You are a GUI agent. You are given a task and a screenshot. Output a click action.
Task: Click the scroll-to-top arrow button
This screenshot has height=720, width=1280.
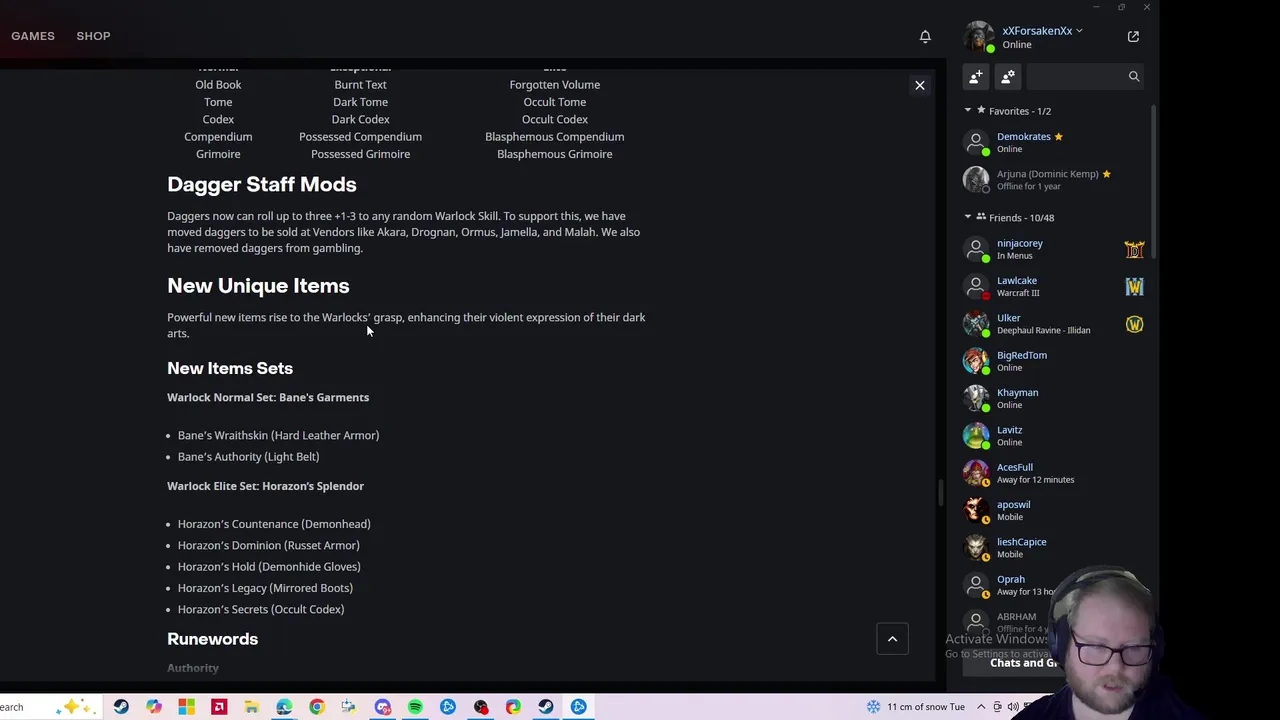(x=892, y=639)
